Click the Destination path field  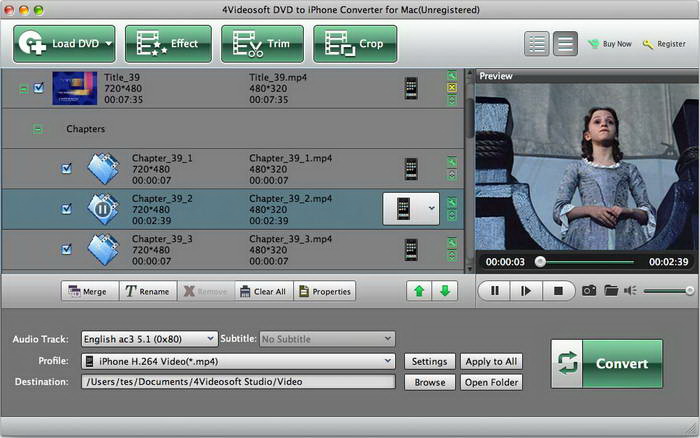[x=238, y=382]
